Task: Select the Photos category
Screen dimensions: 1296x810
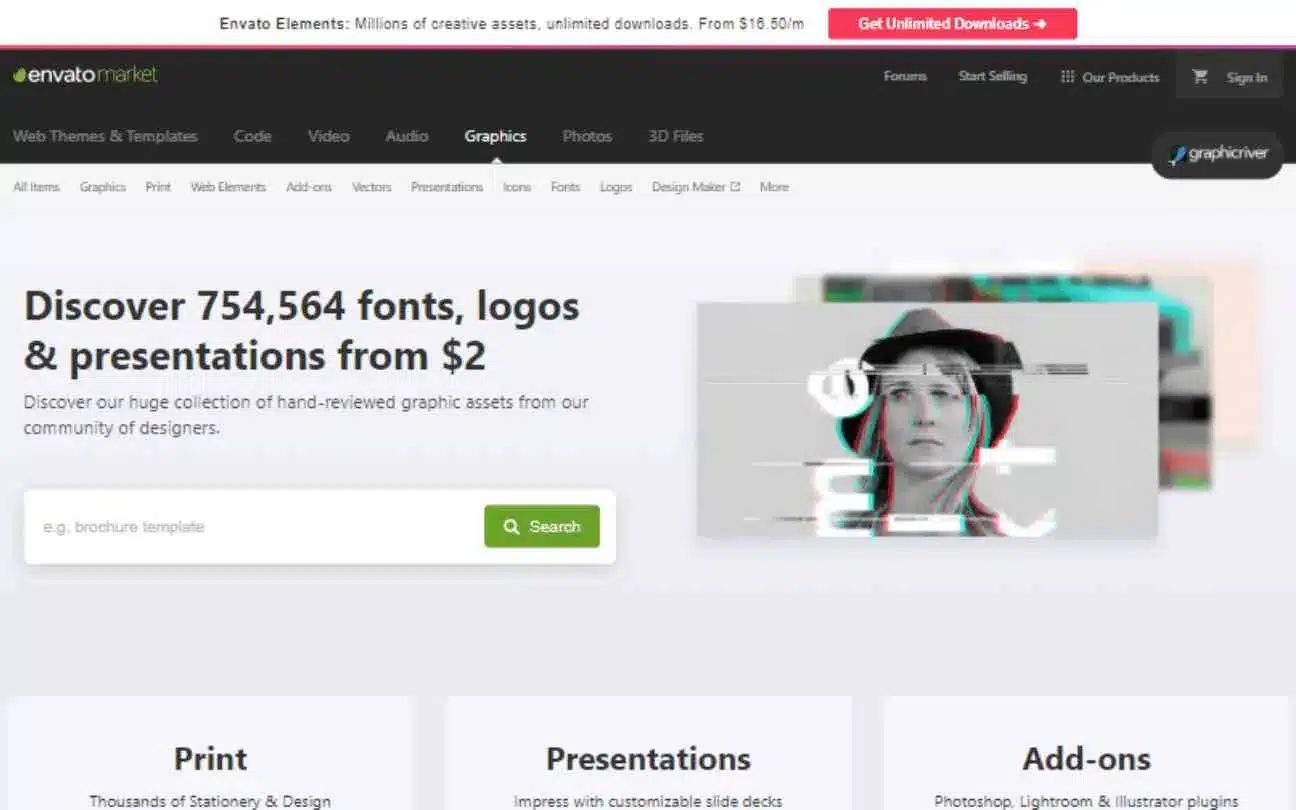Action: coord(587,136)
